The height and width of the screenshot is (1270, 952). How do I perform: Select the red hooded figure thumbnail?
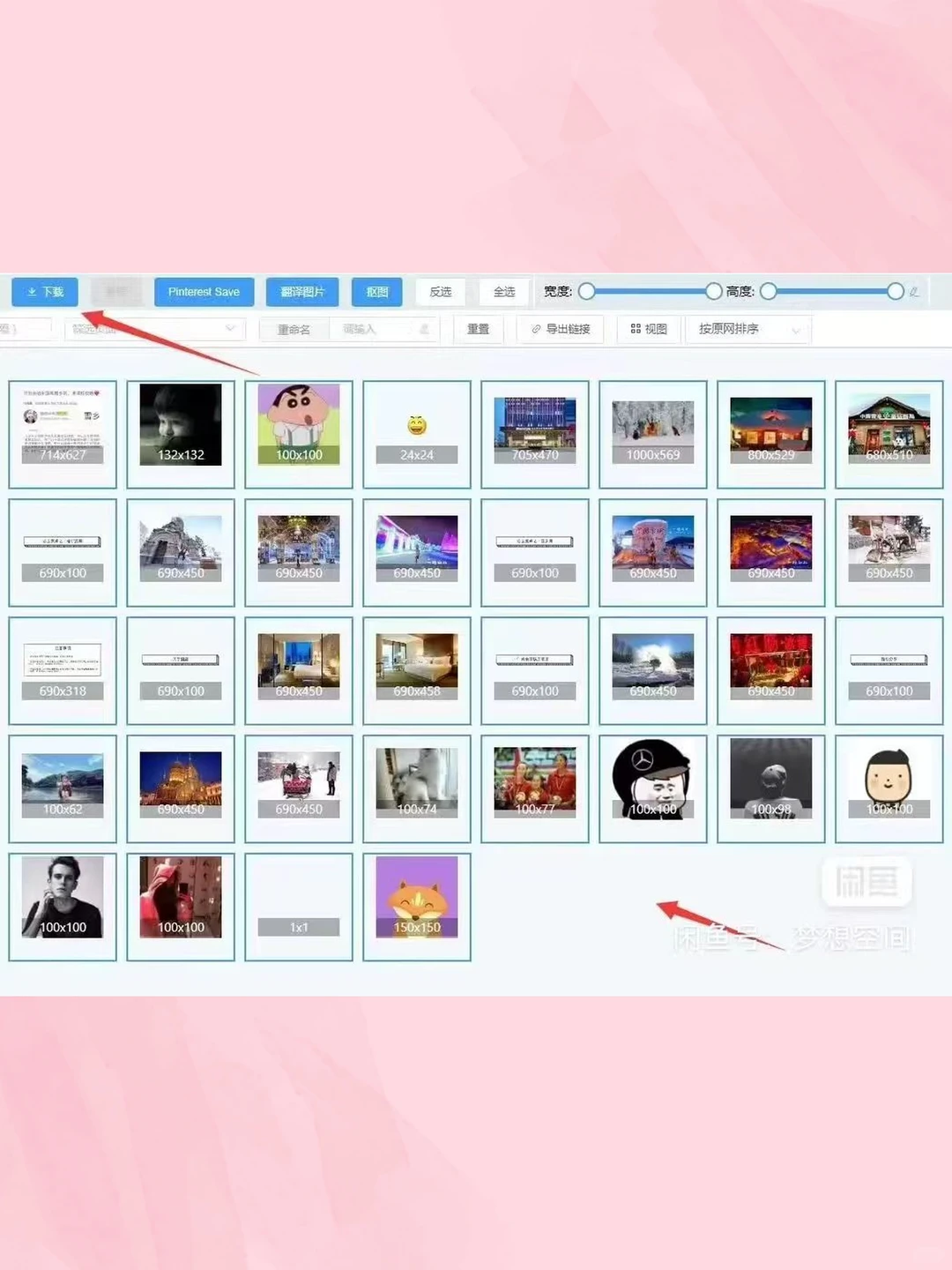coord(181,907)
